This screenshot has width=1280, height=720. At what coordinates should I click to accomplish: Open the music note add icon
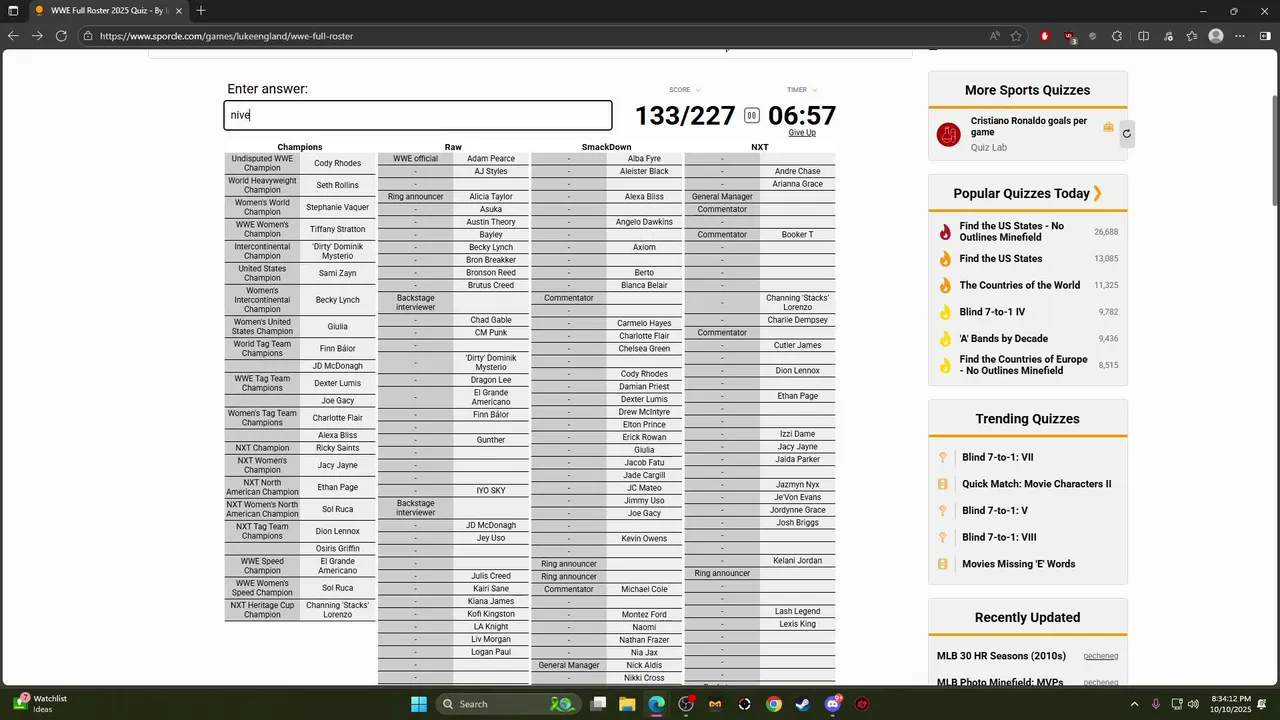(1168, 36)
